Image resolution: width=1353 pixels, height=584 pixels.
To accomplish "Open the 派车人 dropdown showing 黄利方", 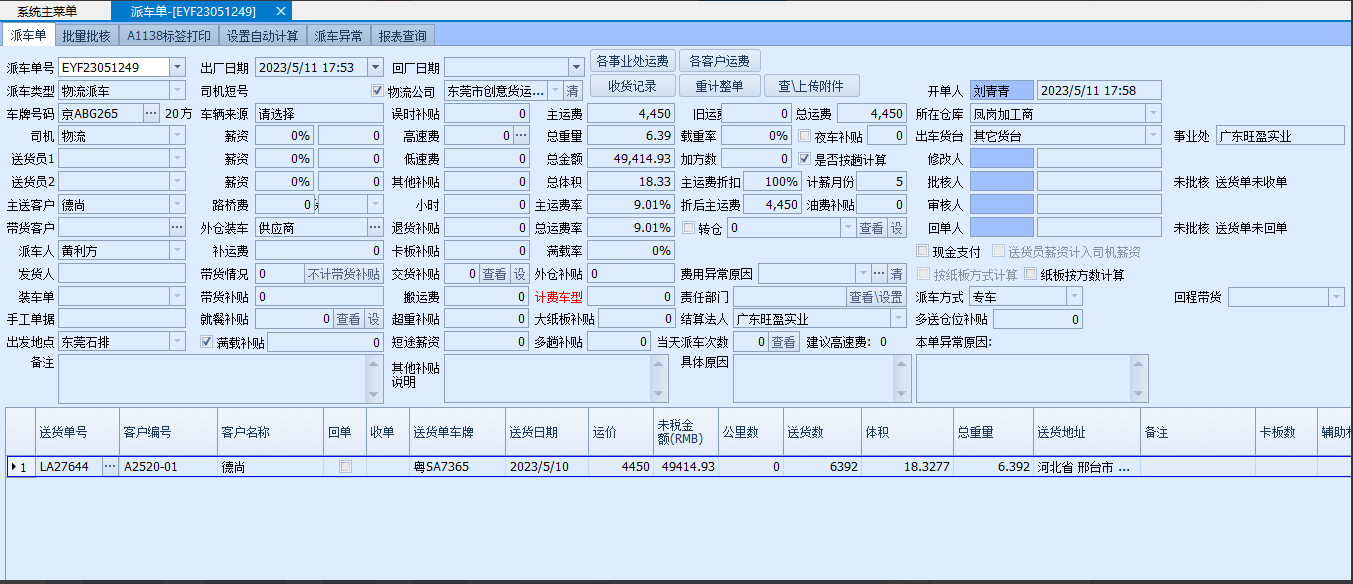I will (177, 251).
